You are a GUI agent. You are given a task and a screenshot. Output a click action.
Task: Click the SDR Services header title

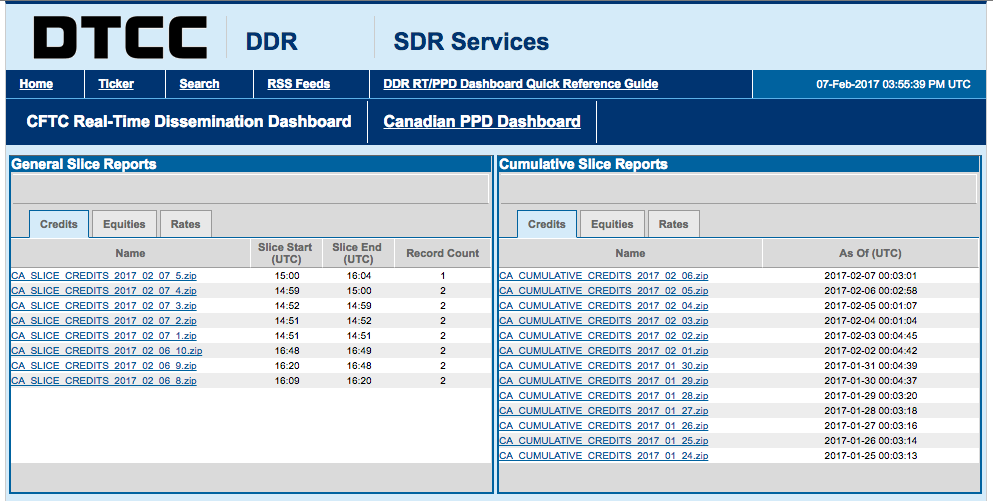pyautogui.click(x=471, y=42)
